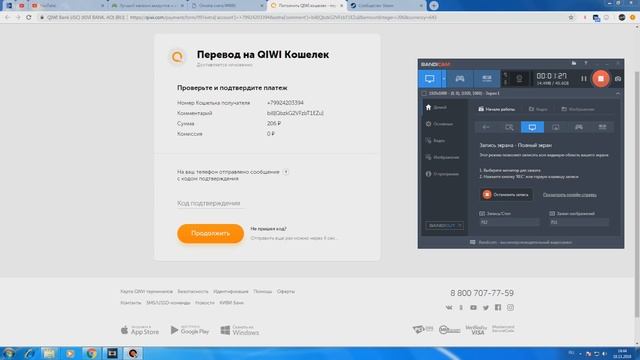Open the Основные settings in Bandicam sidebar
Viewport: 640px width, 360px height.
(439, 124)
